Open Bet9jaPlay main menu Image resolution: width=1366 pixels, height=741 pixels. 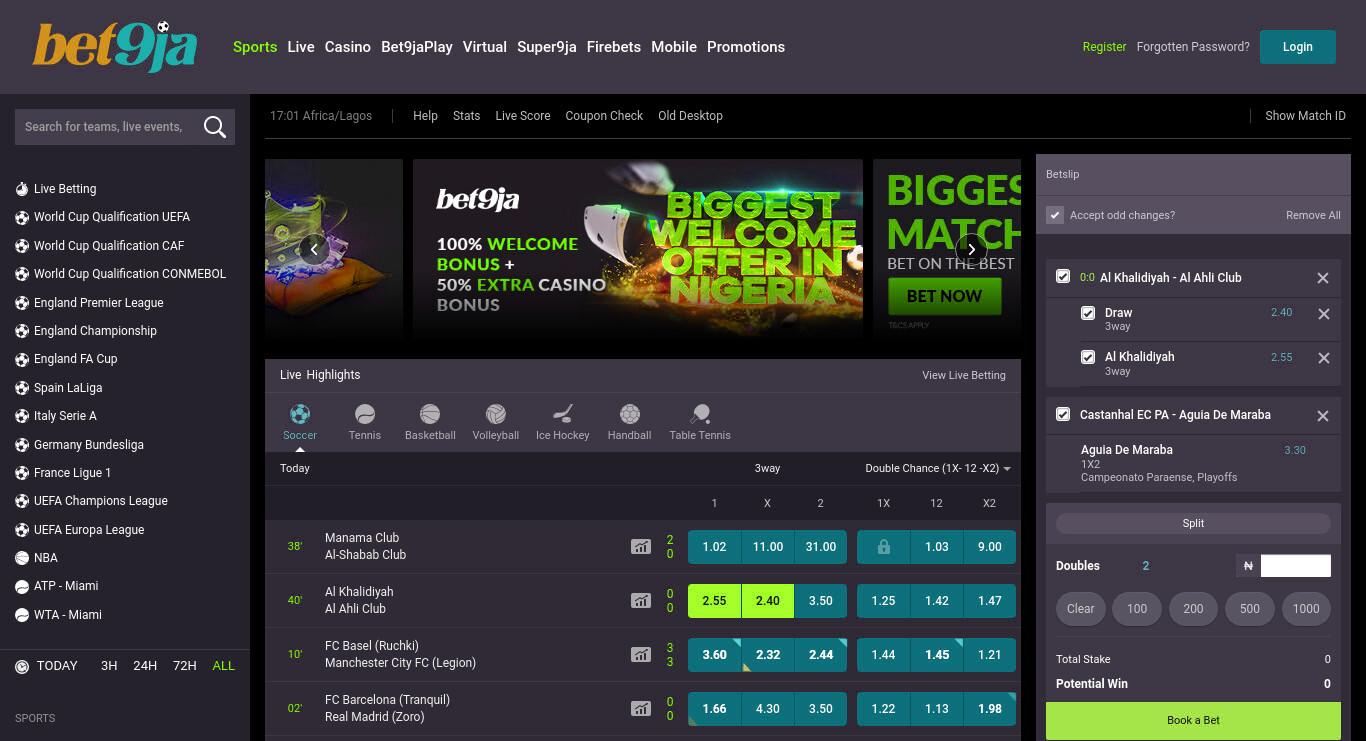[417, 47]
